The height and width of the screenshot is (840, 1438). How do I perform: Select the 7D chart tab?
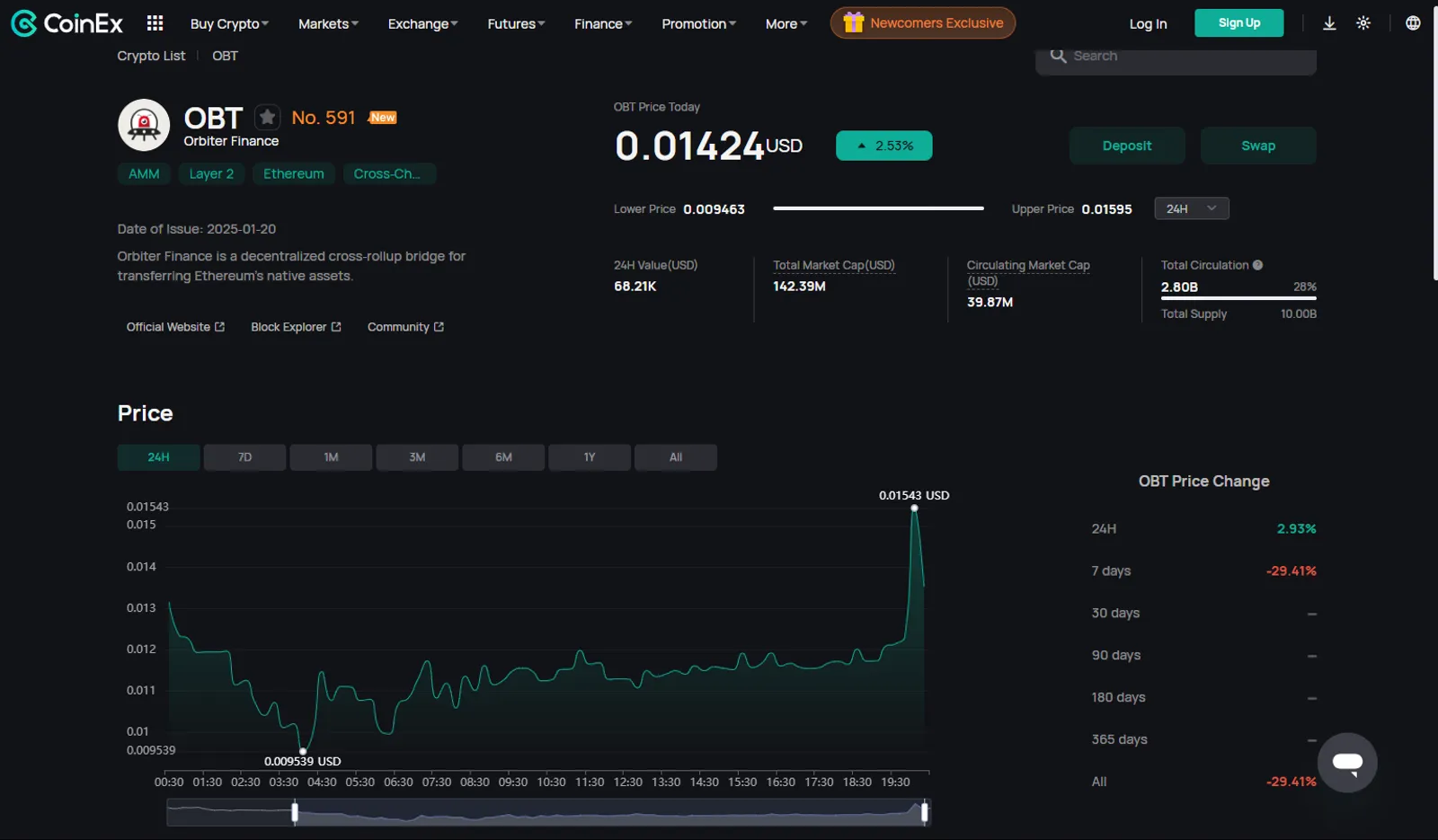pos(244,457)
